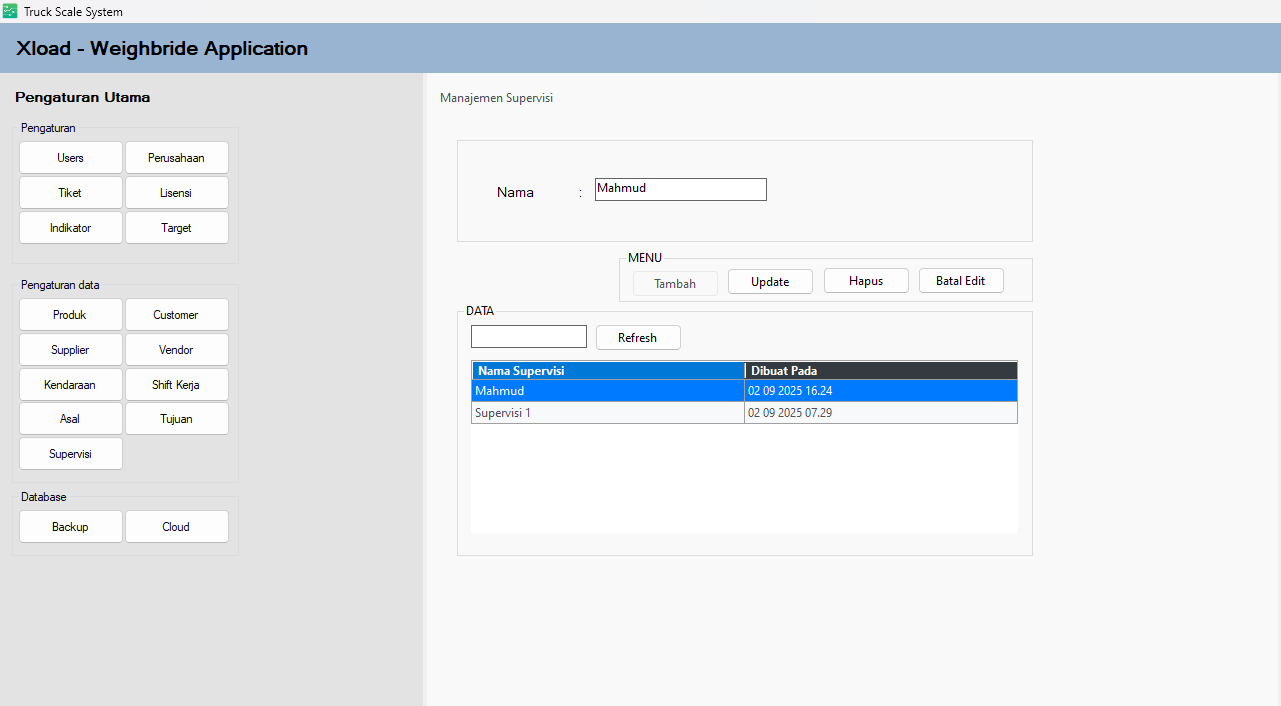
Task: Open Customer data management
Action: click(x=176, y=315)
